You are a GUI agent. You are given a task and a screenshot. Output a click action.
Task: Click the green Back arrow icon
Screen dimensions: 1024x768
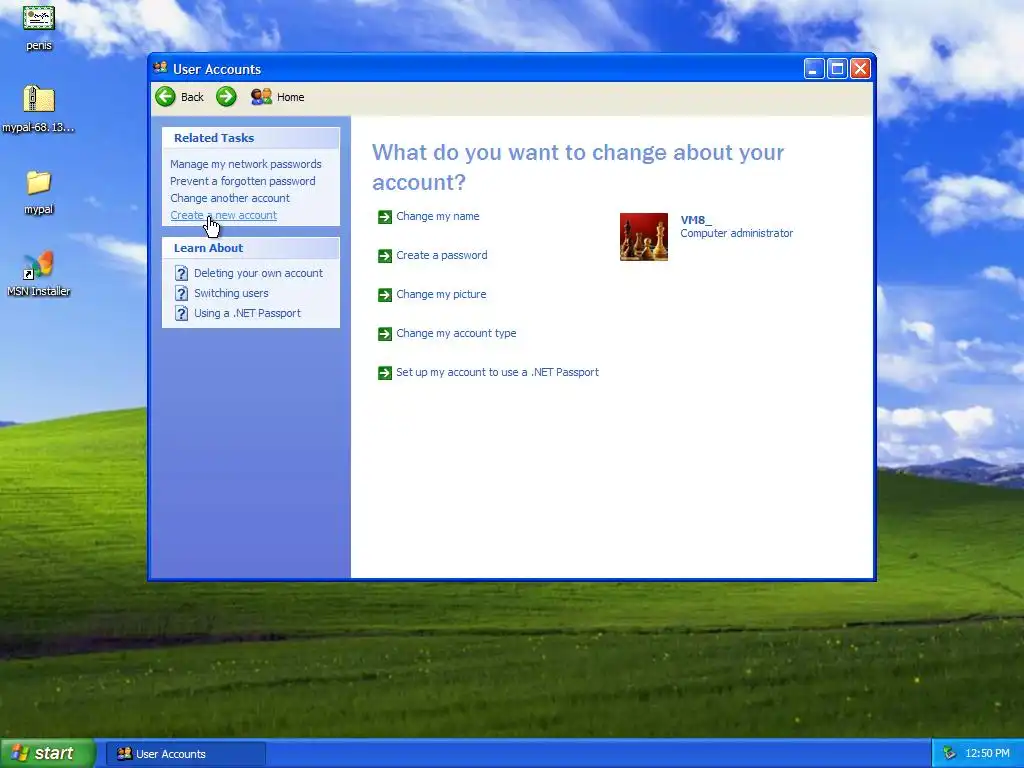coord(165,97)
